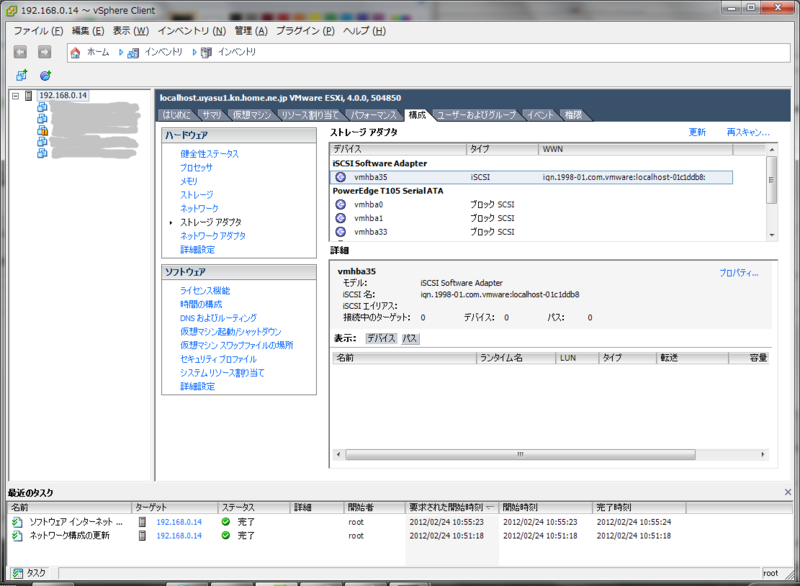800x586 pixels.
Task: Click the デバイス view button
Action: point(381,339)
